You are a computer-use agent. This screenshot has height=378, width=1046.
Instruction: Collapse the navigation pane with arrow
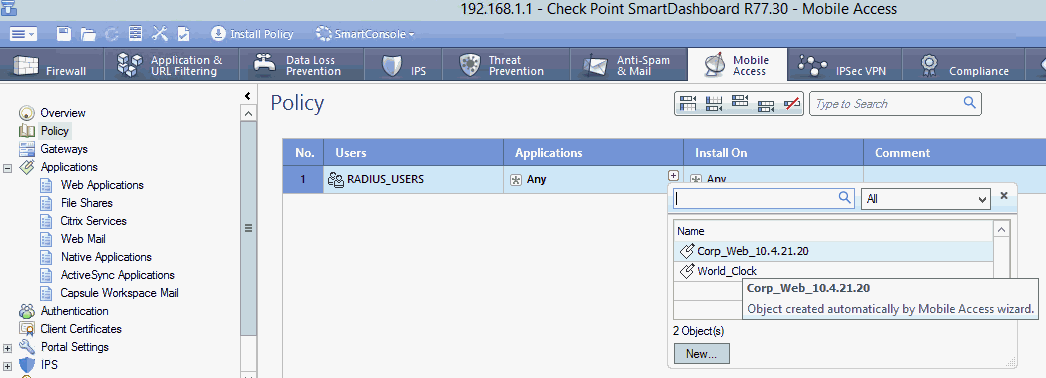click(x=247, y=97)
